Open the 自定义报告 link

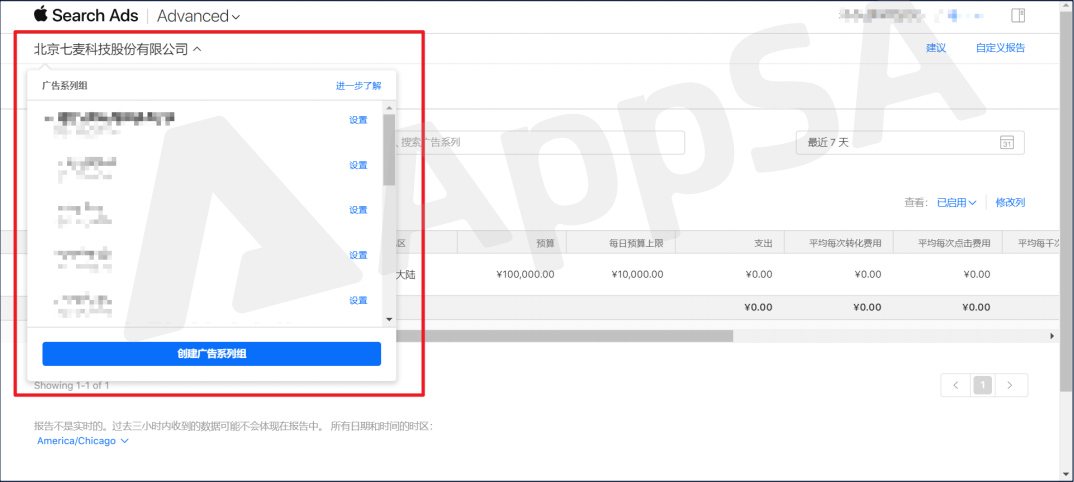point(1001,48)
